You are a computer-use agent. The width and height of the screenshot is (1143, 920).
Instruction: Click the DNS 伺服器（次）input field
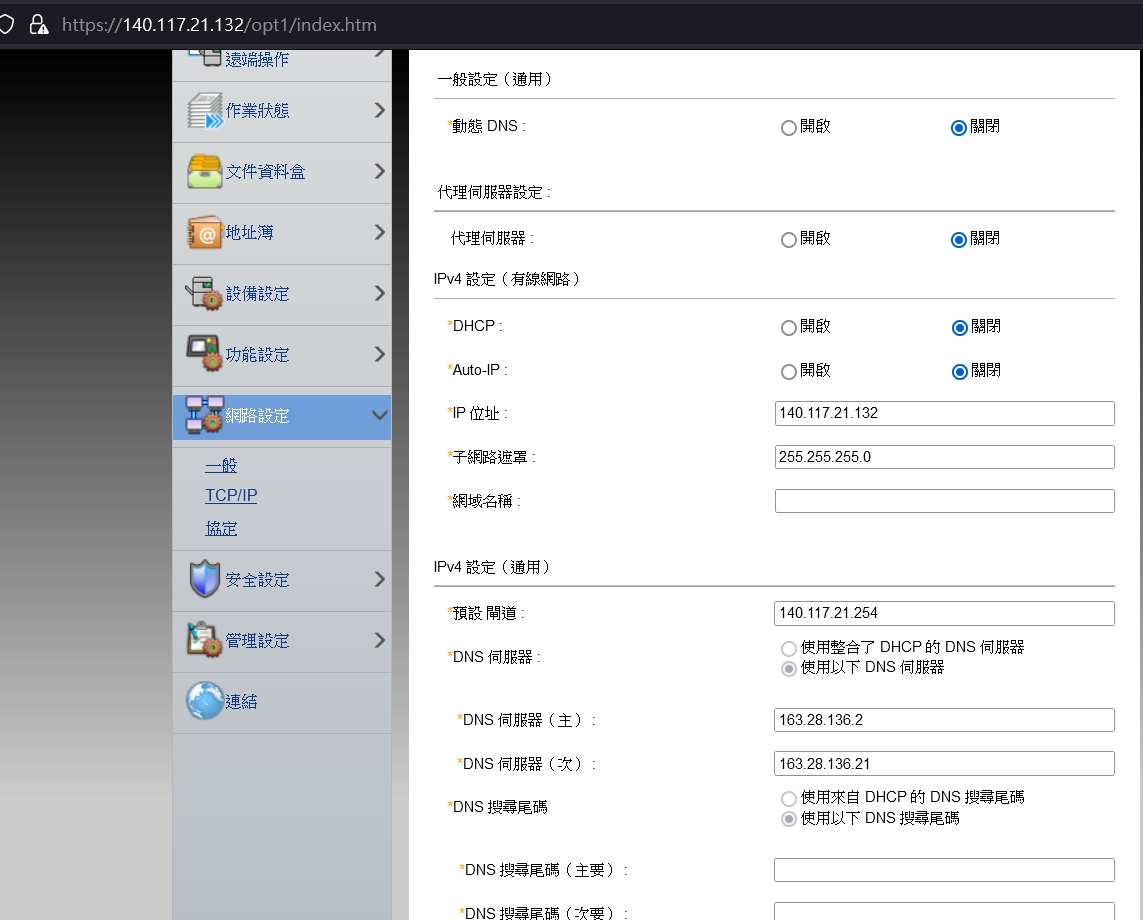(944, 764)
